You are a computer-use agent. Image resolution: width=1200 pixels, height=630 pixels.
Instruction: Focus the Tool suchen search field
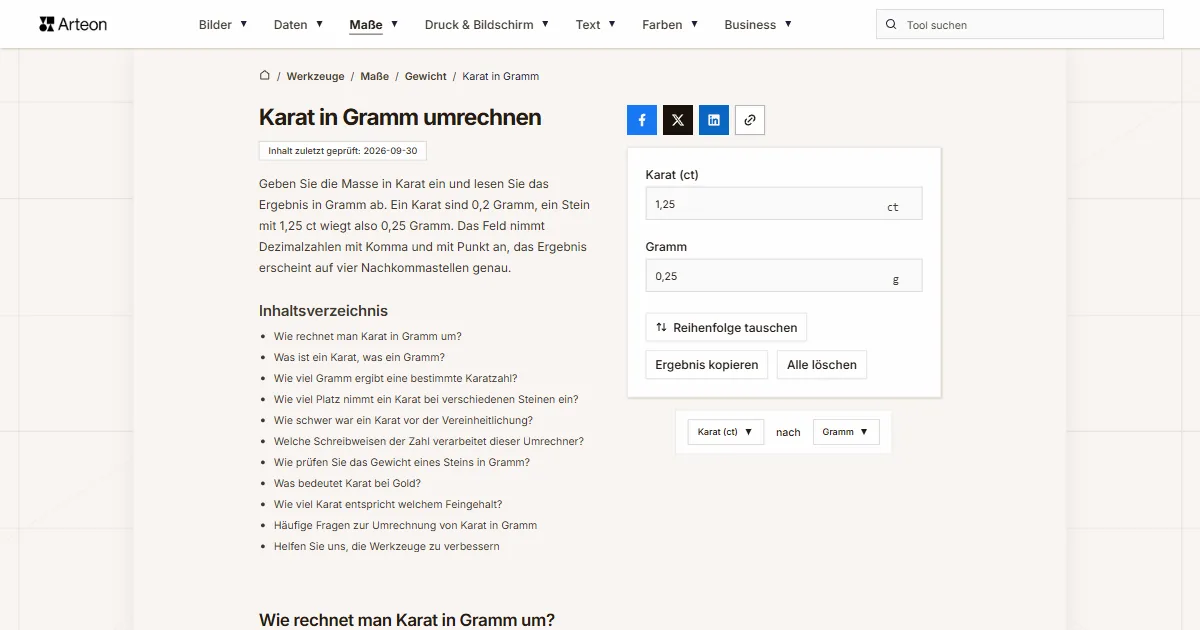[x=1020, y=24]
